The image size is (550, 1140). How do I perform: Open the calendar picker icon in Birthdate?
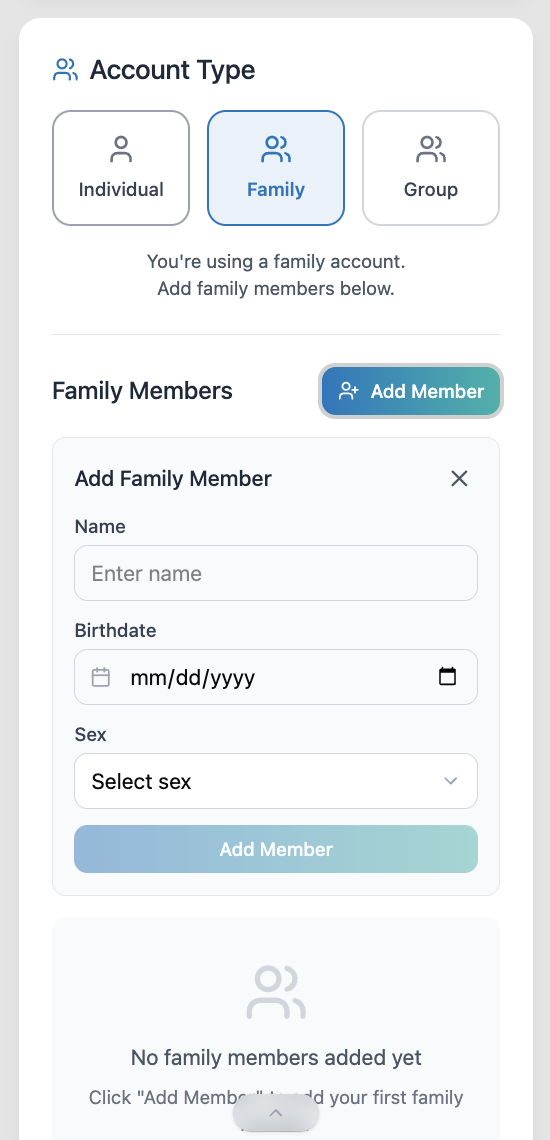tap(447, 677)
